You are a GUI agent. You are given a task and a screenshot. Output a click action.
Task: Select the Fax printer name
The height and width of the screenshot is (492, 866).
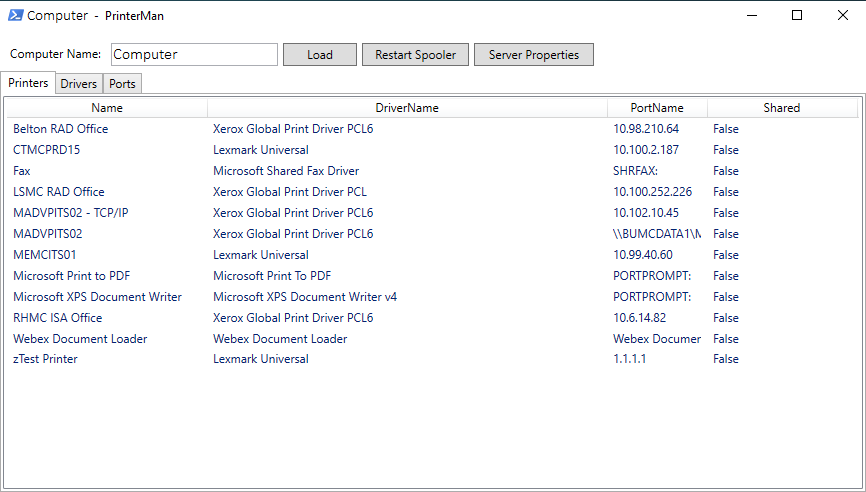pos(22,171)
